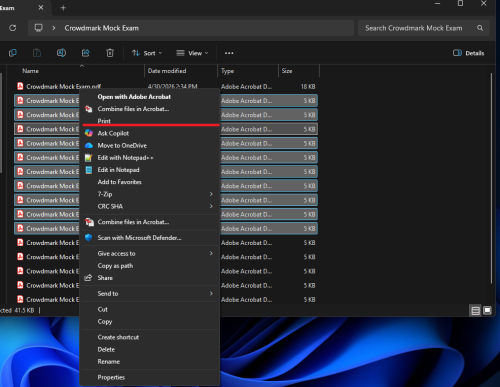Switch to large thumbnails view in status bar
Viewport: 500px width, 387px height.
click(x=487, y=311)
